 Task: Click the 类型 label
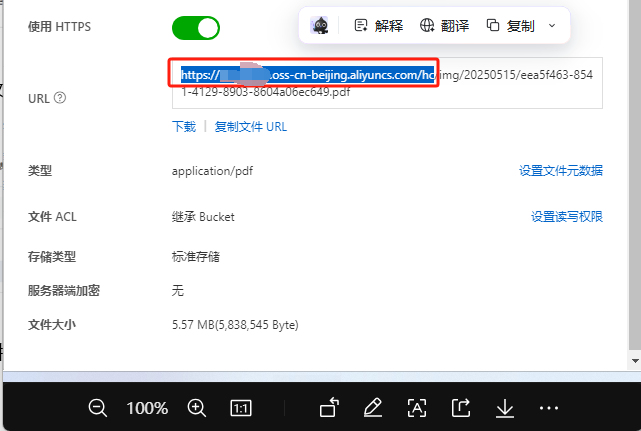[40, 171]
